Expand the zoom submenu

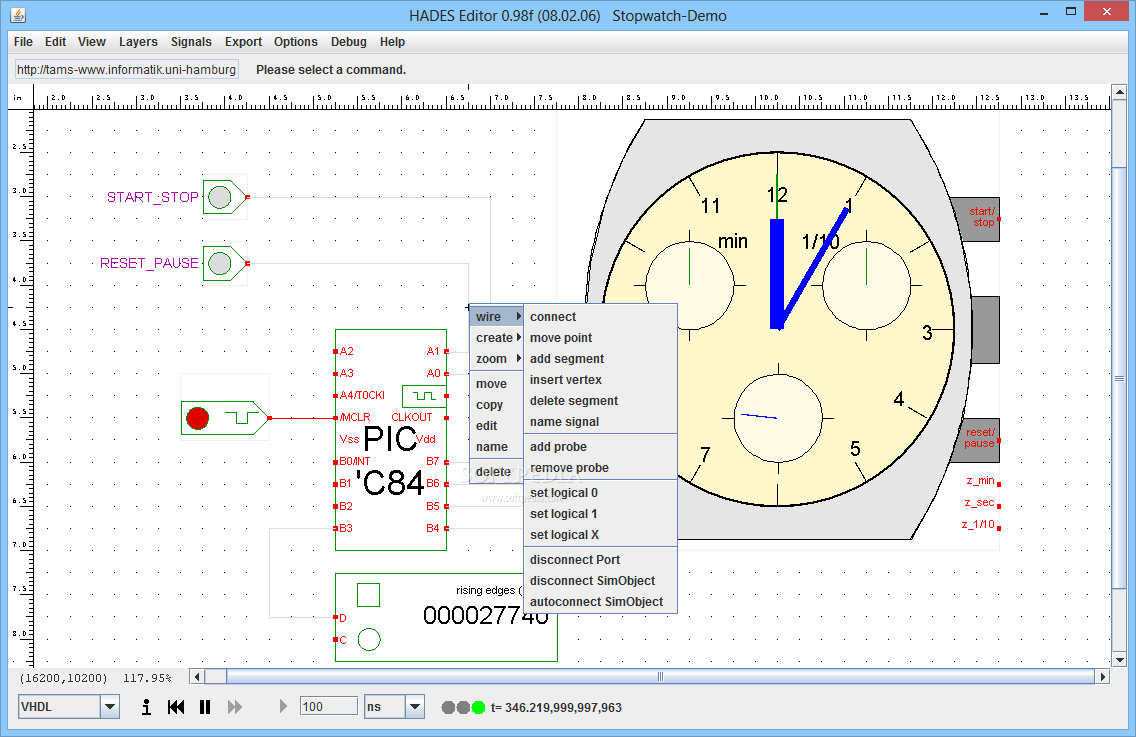pyautogui.click(x=497, y=359)
